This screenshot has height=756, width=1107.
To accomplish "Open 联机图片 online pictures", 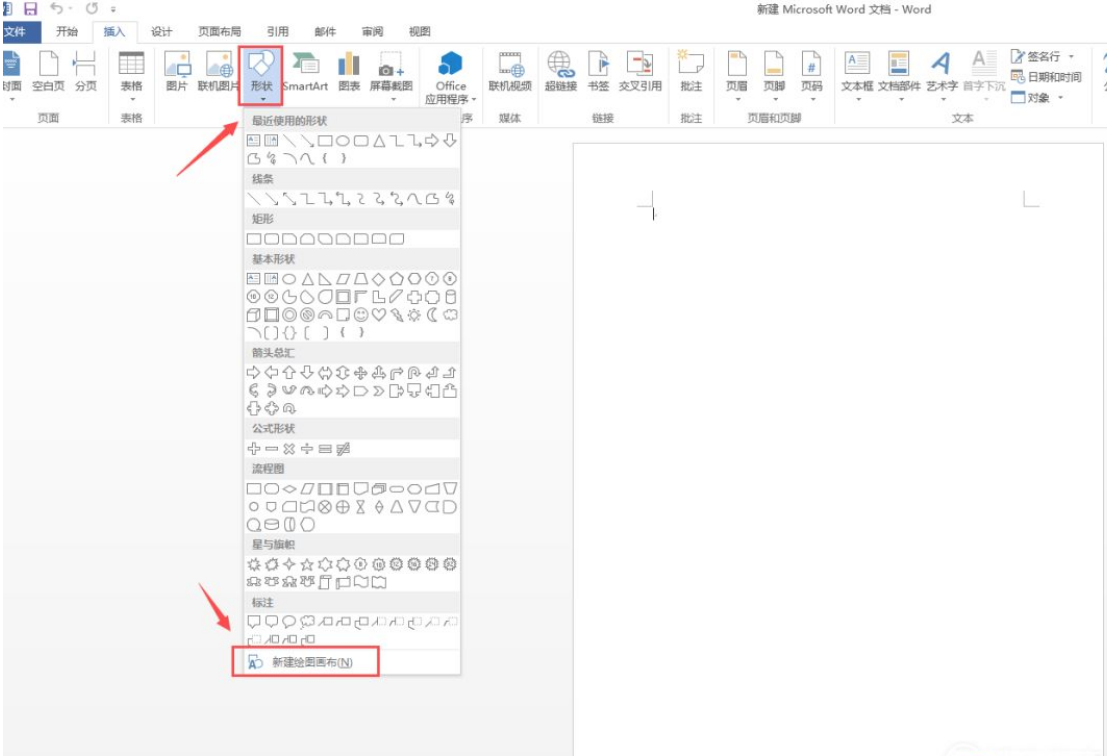I will [x=219, y=73].
